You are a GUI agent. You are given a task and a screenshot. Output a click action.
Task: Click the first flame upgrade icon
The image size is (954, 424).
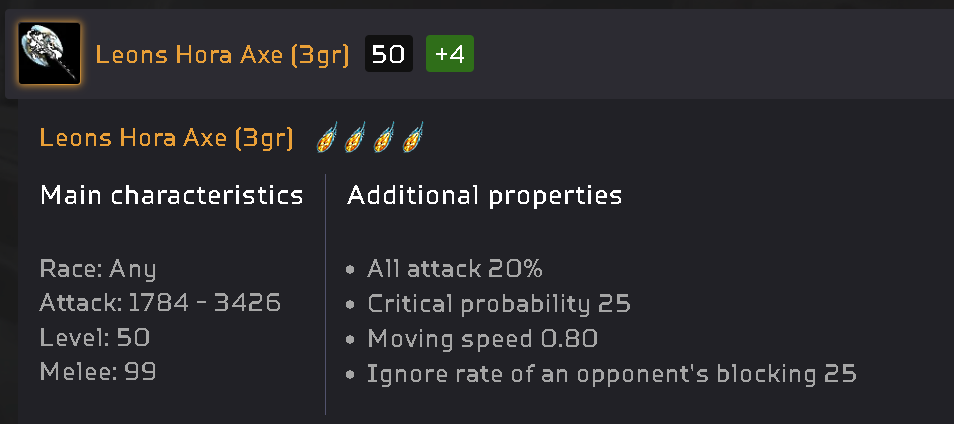326,139
